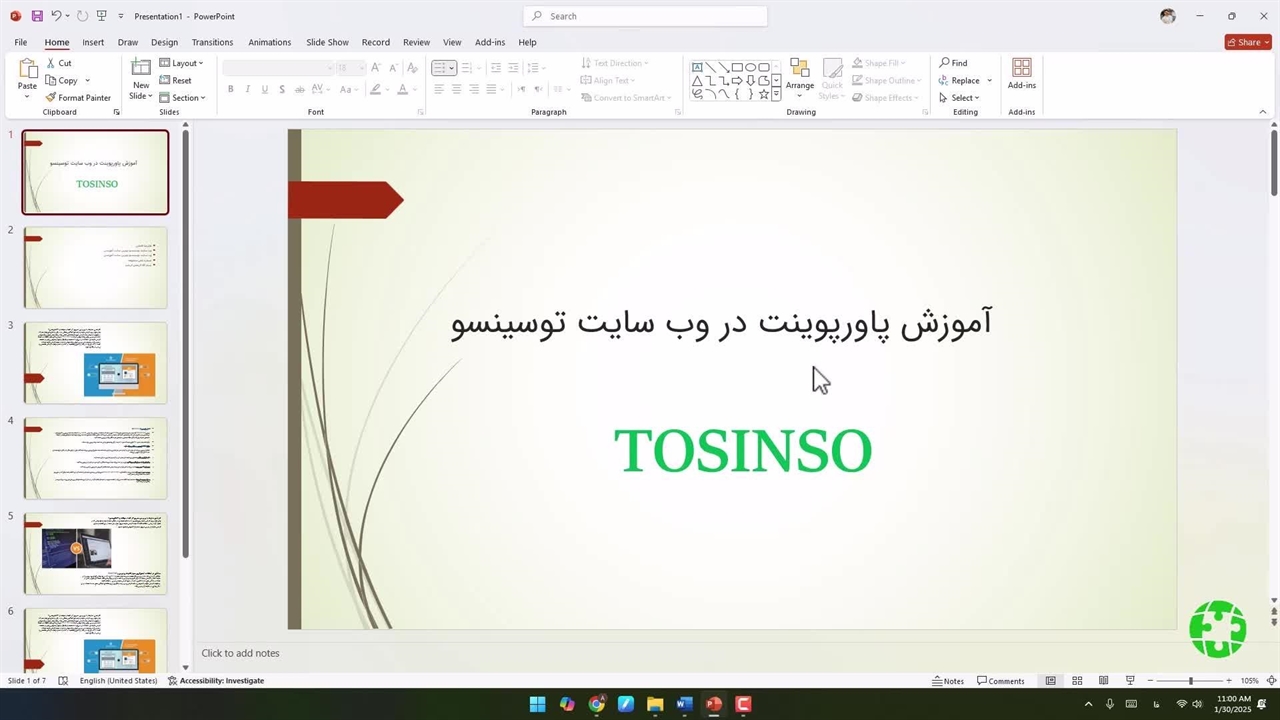This screenshot has height=720, width=1280.
Task: Click the Save icon in Quick Access Toolbar
Action: (x=37, y=16)
